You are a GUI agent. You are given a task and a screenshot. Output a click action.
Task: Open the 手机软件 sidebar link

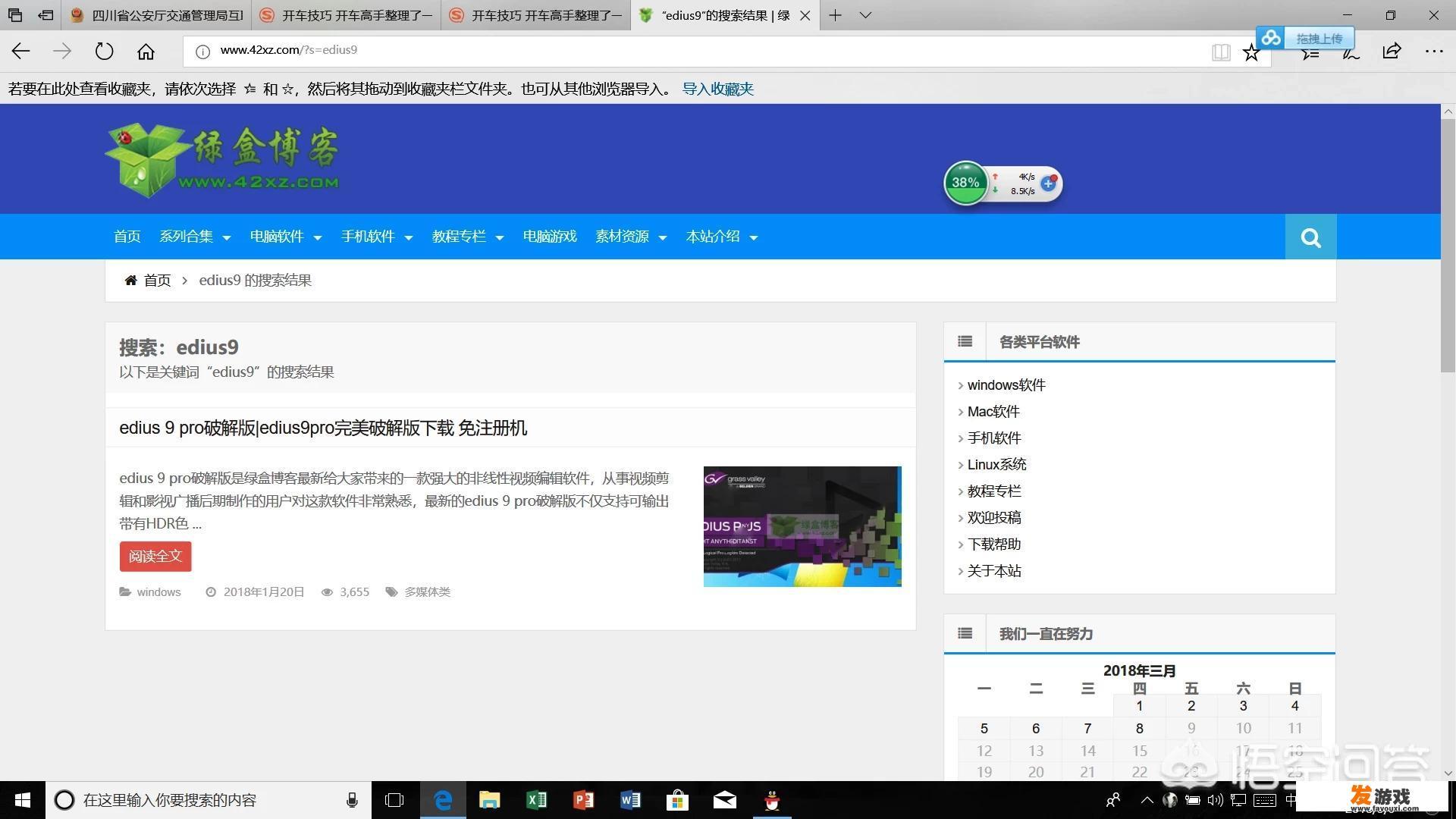click(994, 438)
